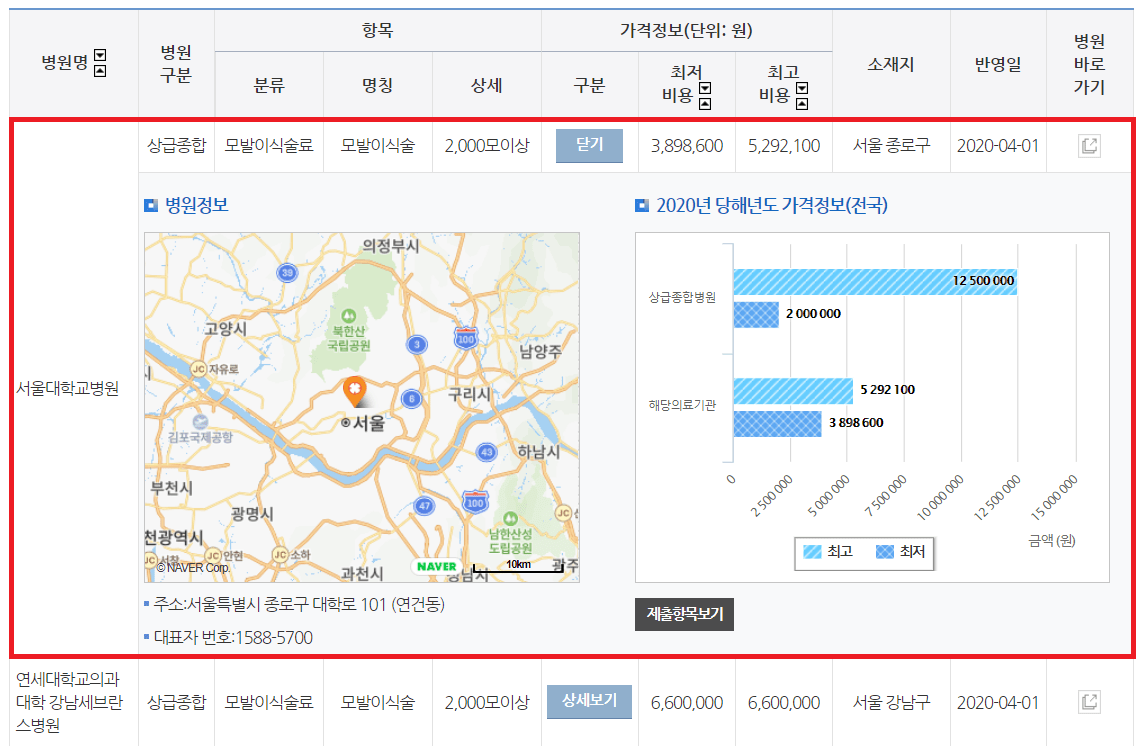Click 서울 강남구 location cell
Screen dimensions: 1144x746
click(x=892, y=702)
